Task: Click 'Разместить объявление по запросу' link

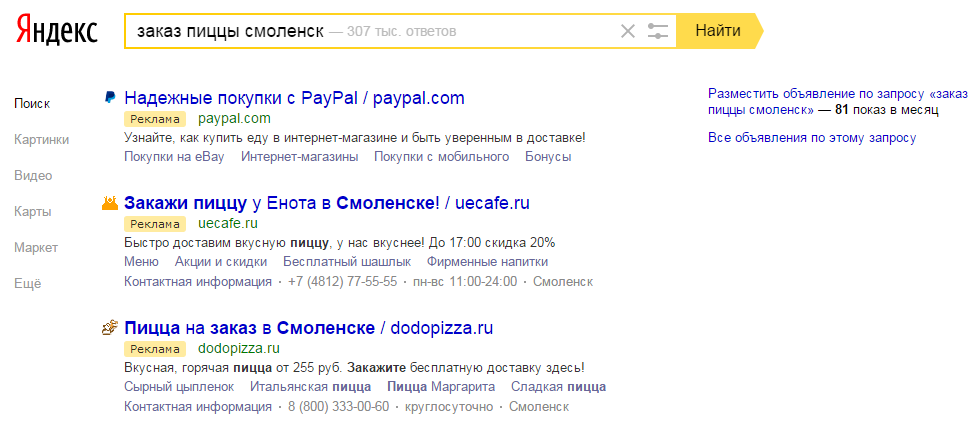Action: point(838,102)
